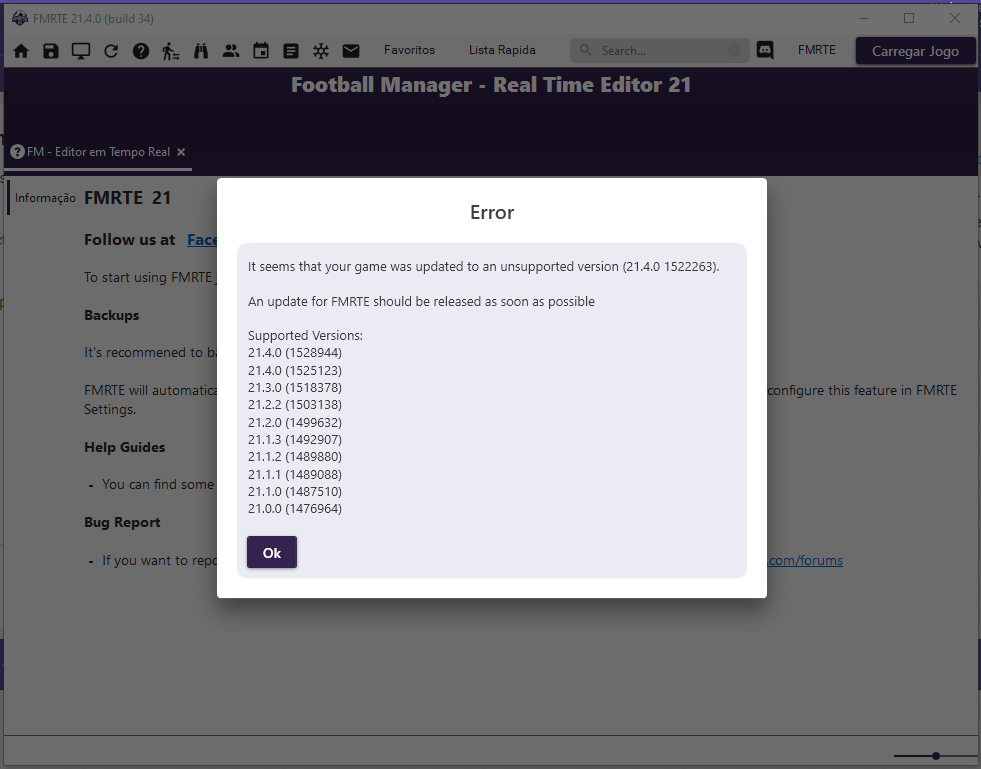Click the FMRTE app logo in title bar
981x769 pixels.
click(19, 18)
